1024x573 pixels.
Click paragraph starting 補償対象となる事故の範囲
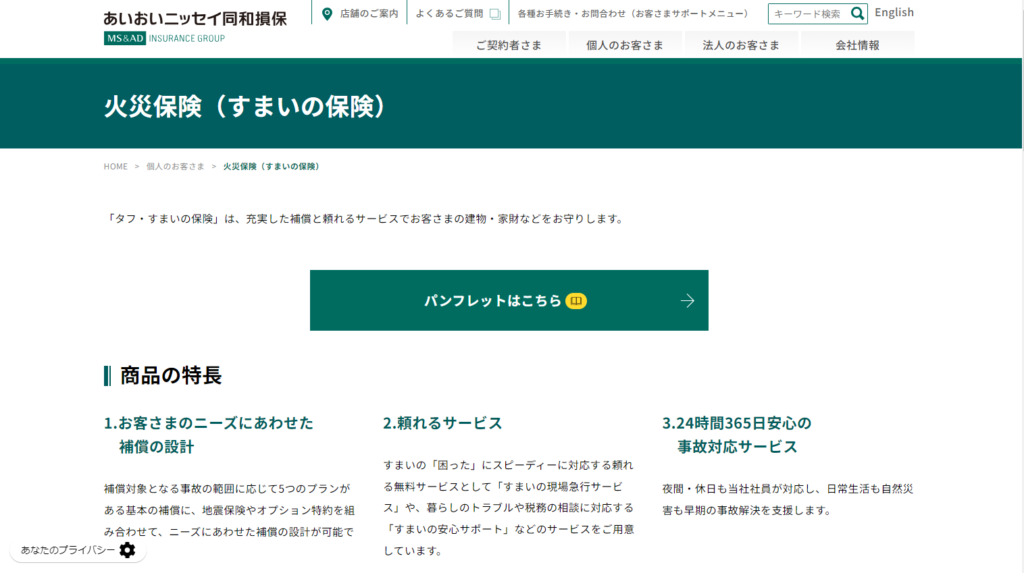point(229,510)
